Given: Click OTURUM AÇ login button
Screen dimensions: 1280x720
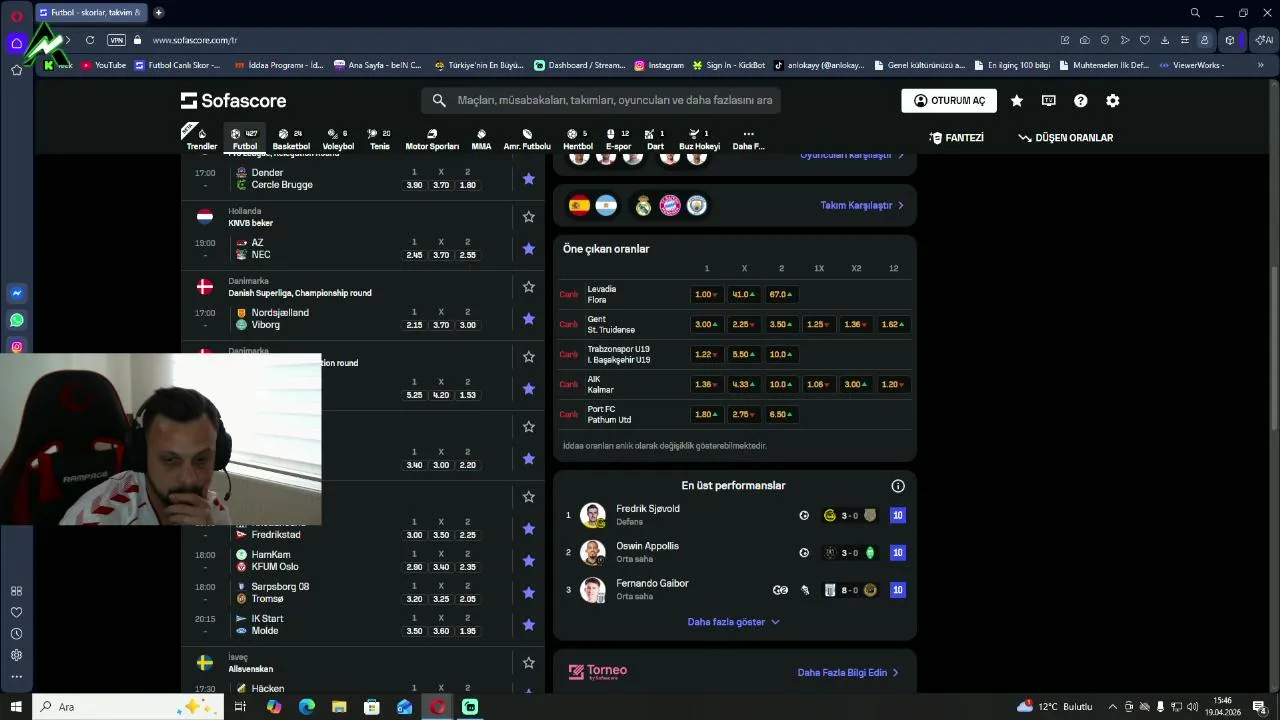Looking at the screenshot, I should [949, 101].
